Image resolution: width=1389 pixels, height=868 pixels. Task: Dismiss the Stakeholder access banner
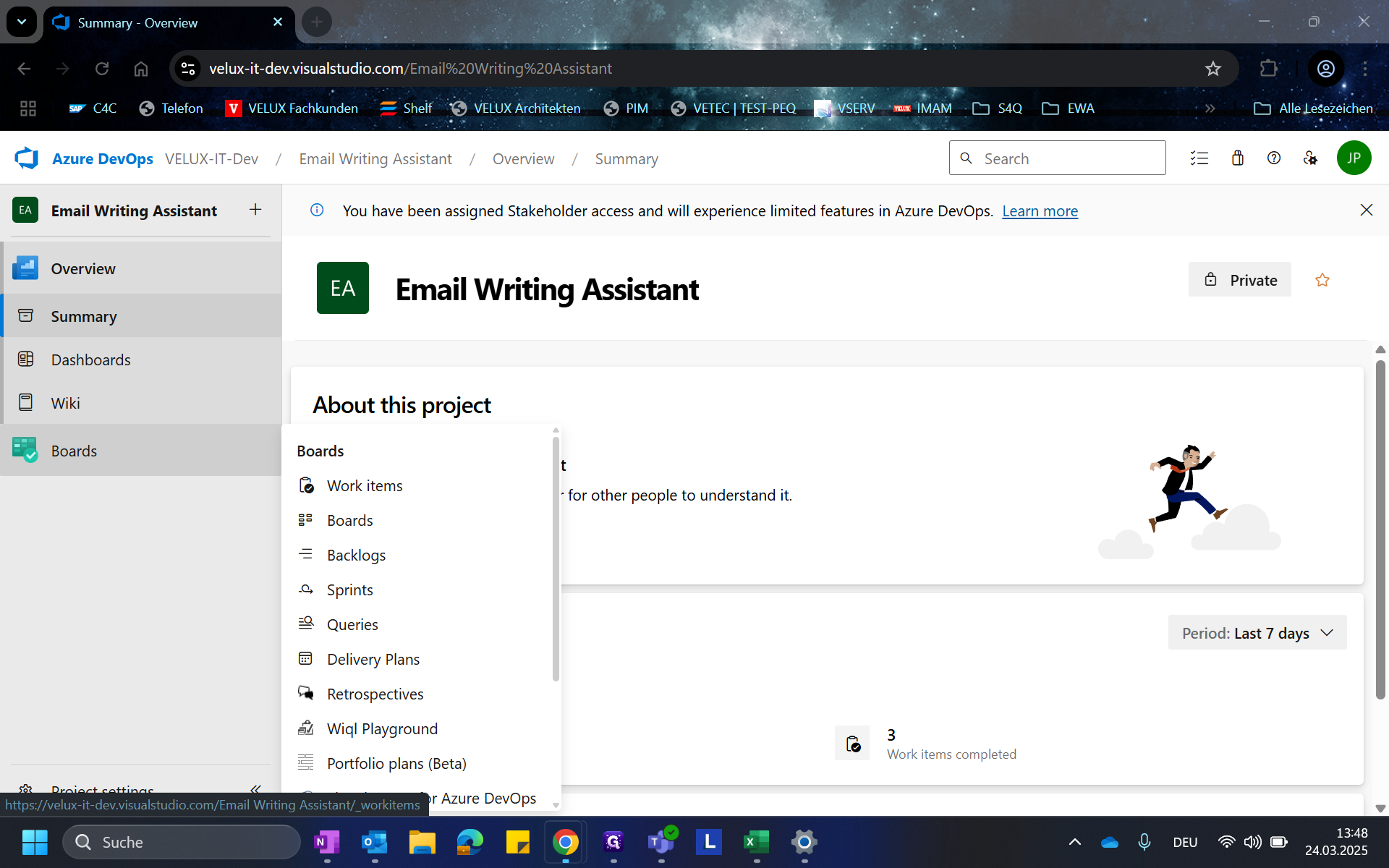coord(1366,210)
